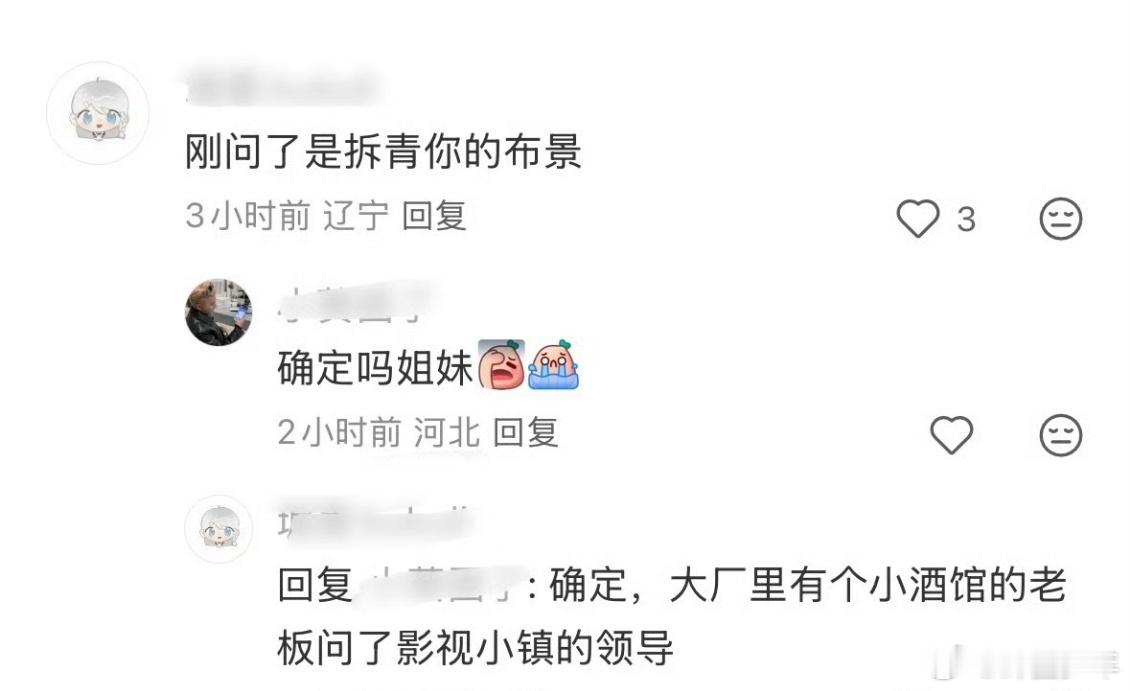Select the reply text '确定吗姐妹'

coord(375,367)
